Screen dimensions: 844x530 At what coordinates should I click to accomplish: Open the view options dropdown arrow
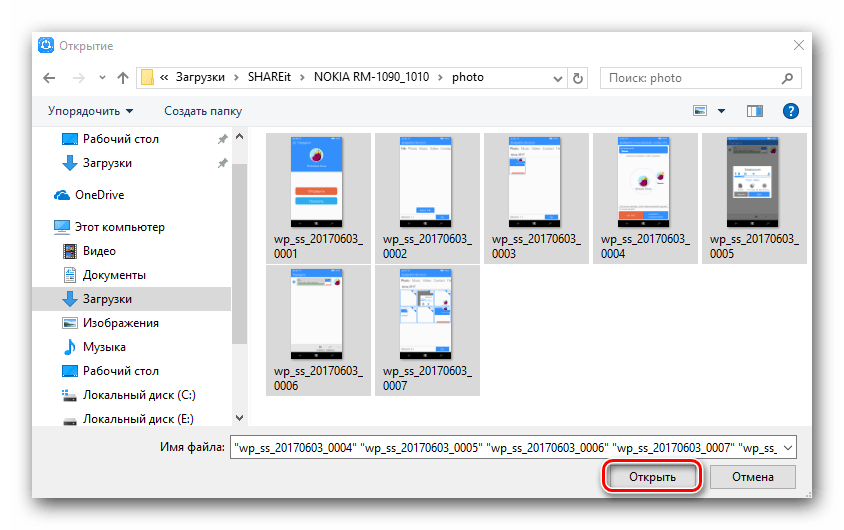[x=721, y=111]
